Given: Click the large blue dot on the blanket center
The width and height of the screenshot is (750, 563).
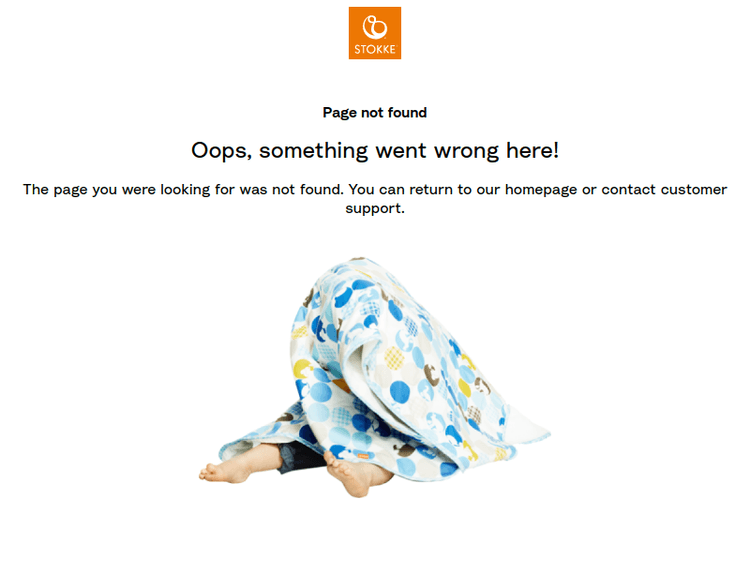Looking at the screenshot, I should [x=399, y=391].
